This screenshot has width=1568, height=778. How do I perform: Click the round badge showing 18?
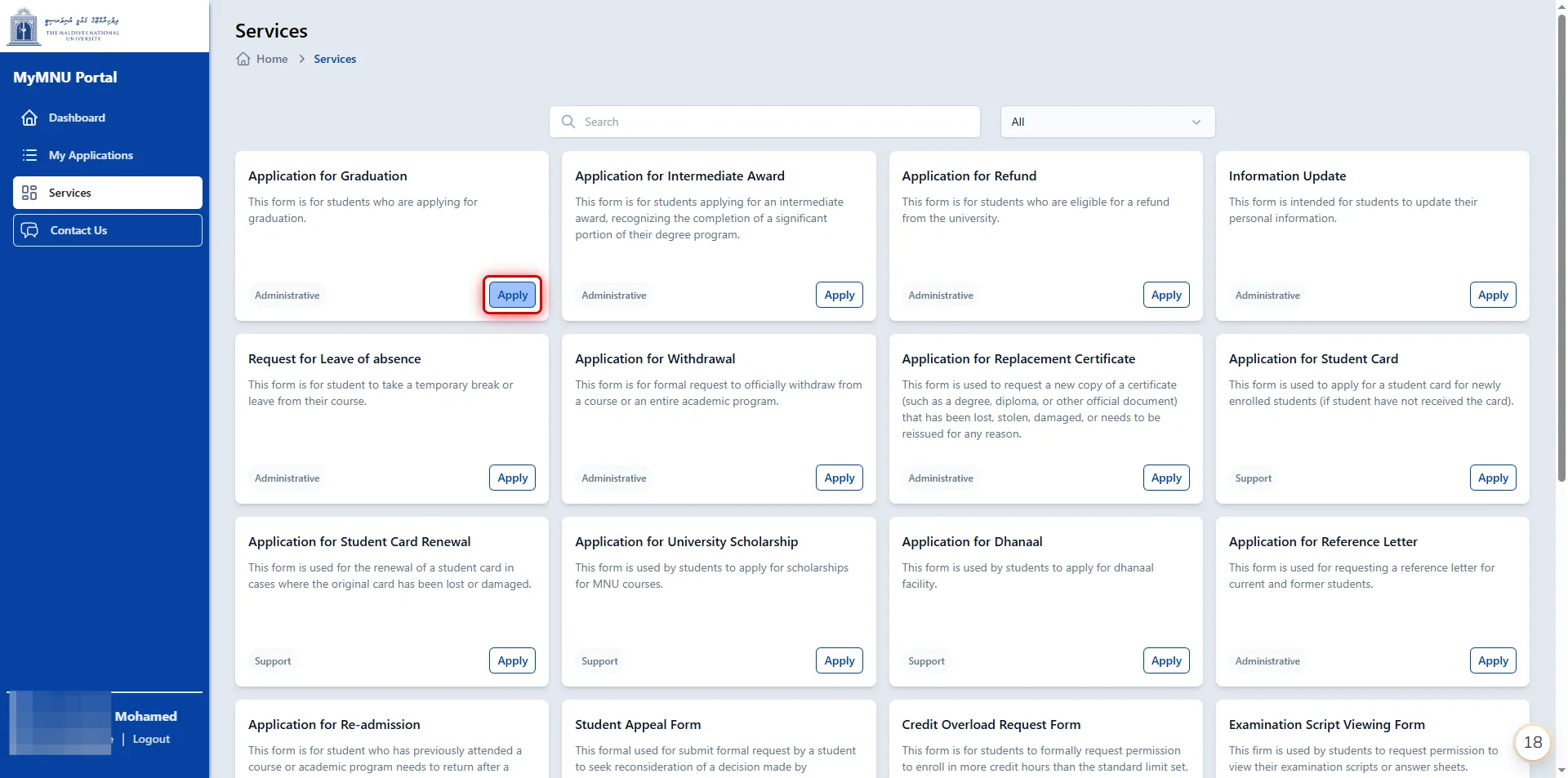[1532, 742]
